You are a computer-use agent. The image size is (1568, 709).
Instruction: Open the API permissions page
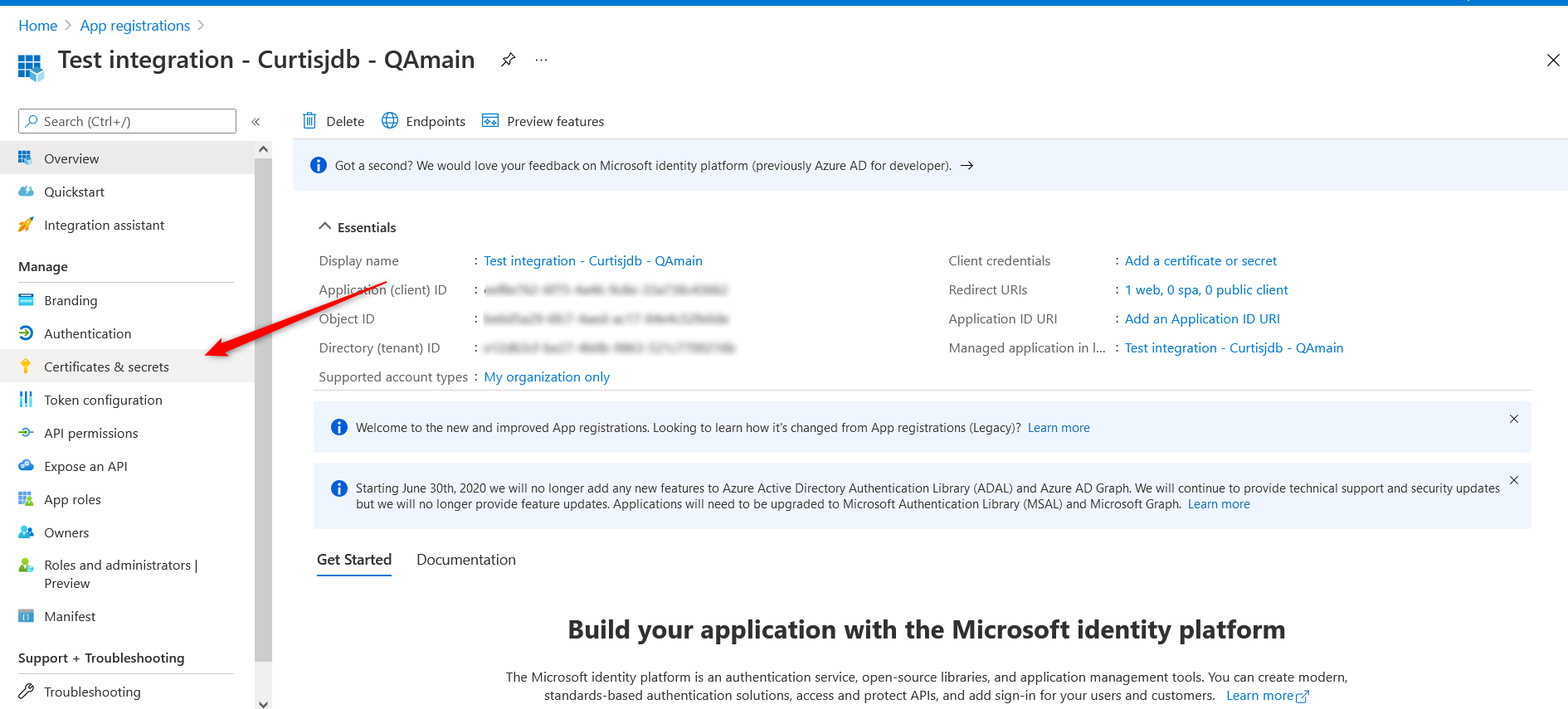click(127, 432)
